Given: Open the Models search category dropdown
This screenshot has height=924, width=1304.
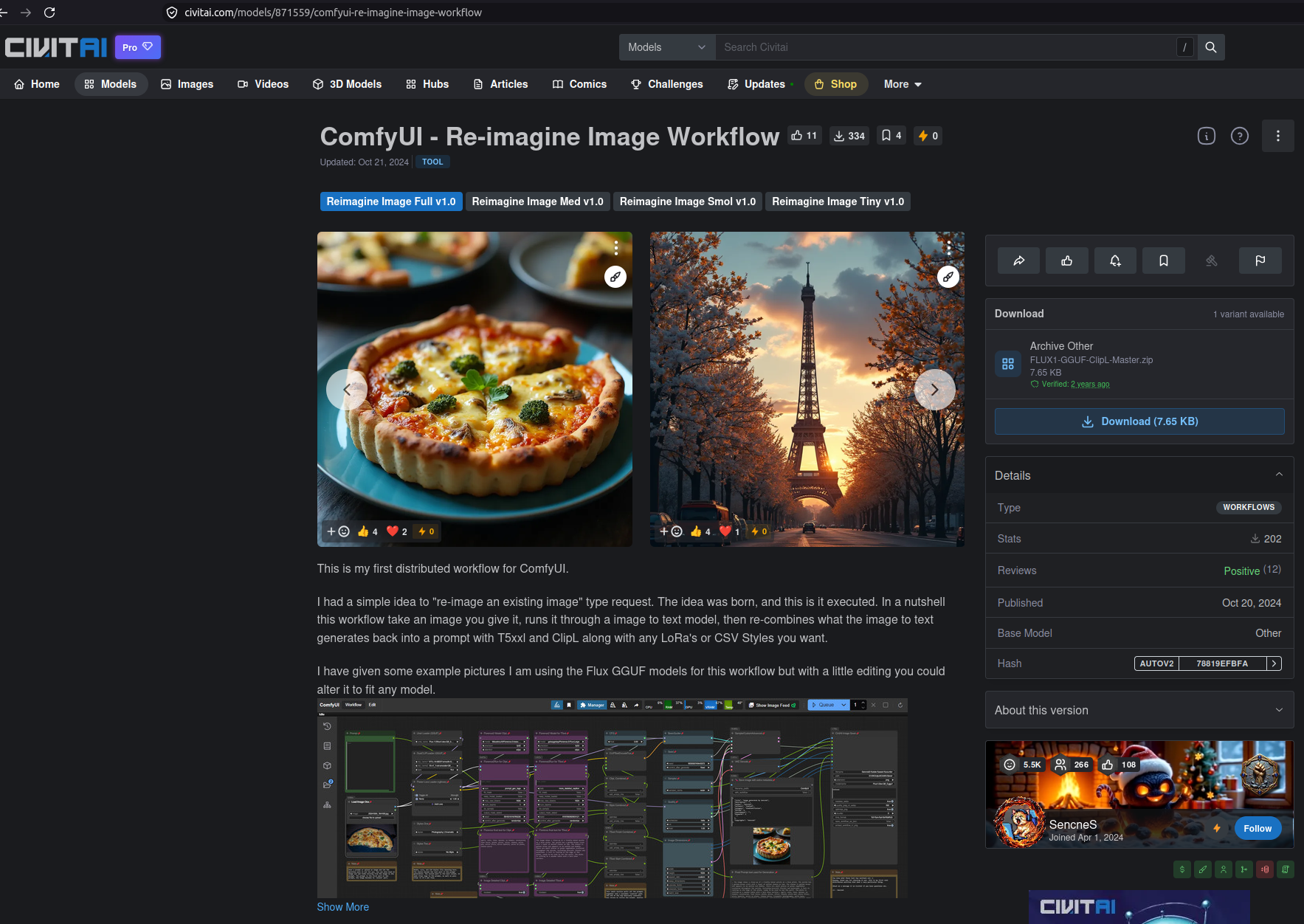Looking at the screenshot, I should pyautogui.click(x=667, y=47).
